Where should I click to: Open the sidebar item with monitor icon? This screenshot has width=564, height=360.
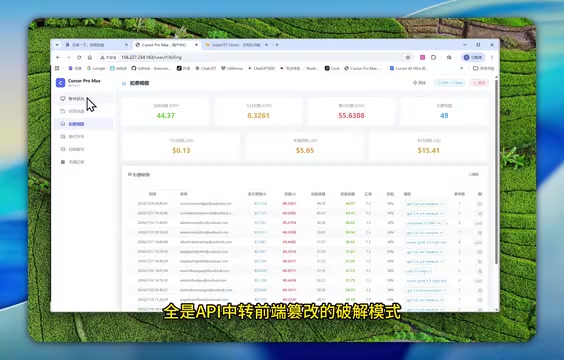click(x=84, y=99)
